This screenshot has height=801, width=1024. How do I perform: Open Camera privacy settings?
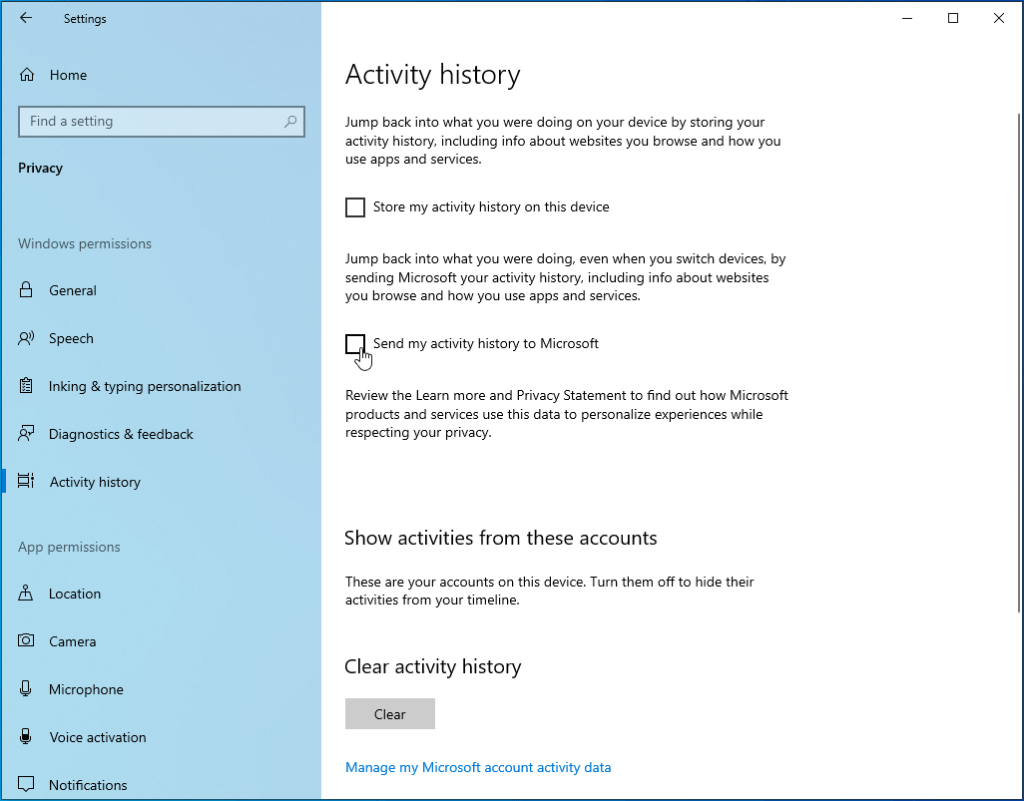[x=73, y=641]
